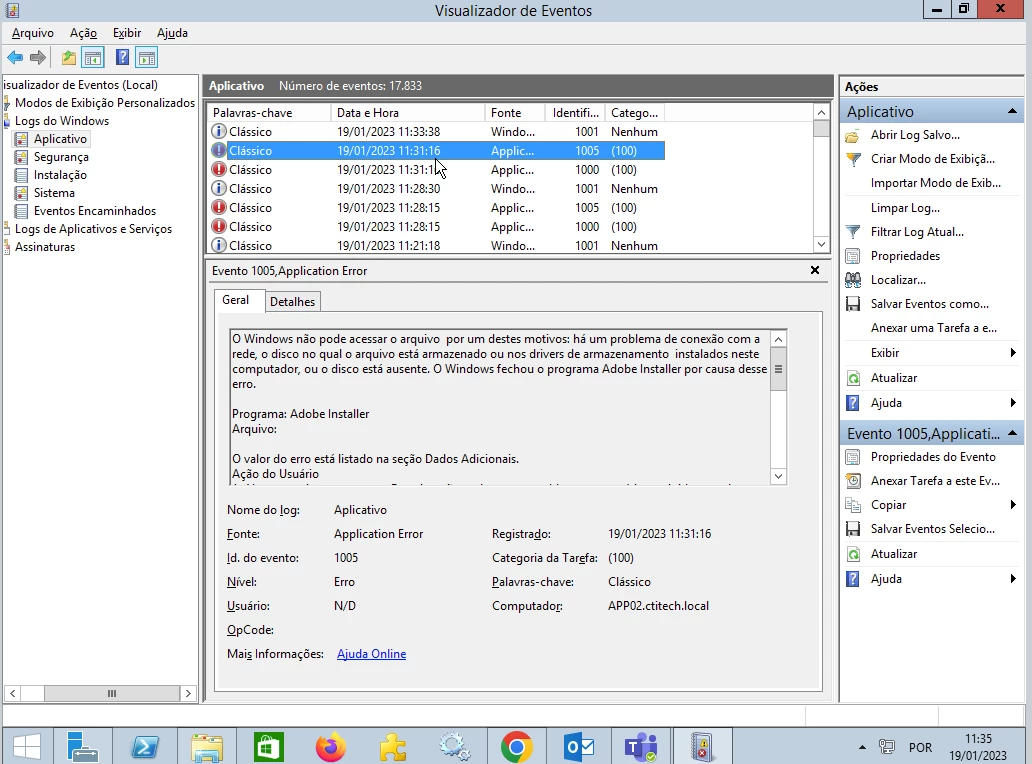Click right arrow of tree horizontal scrollbar

pos(188,693)
